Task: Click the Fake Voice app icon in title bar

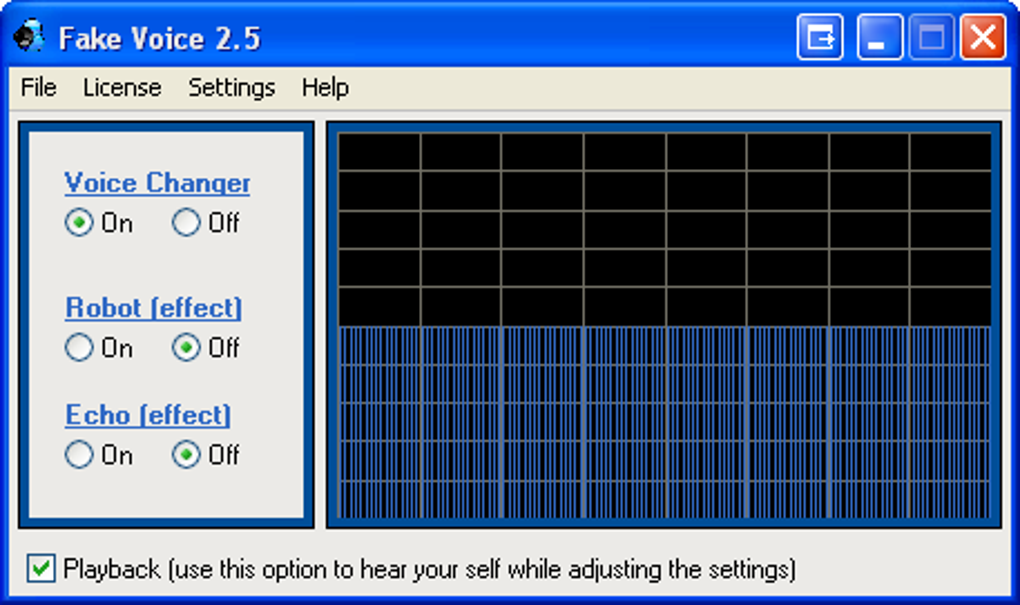Action: pyautogui.click(x=29, y=36)
